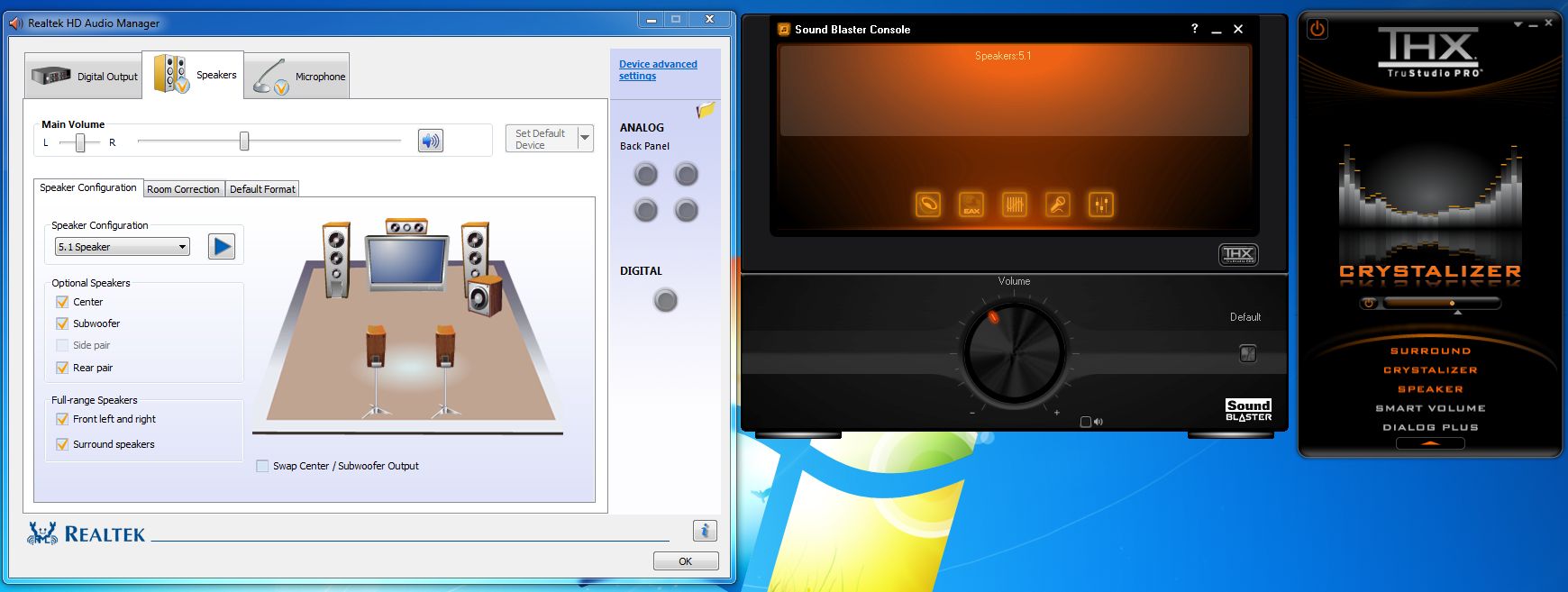
Task: Switch to the Speakers tab
Action: [194, 75]
